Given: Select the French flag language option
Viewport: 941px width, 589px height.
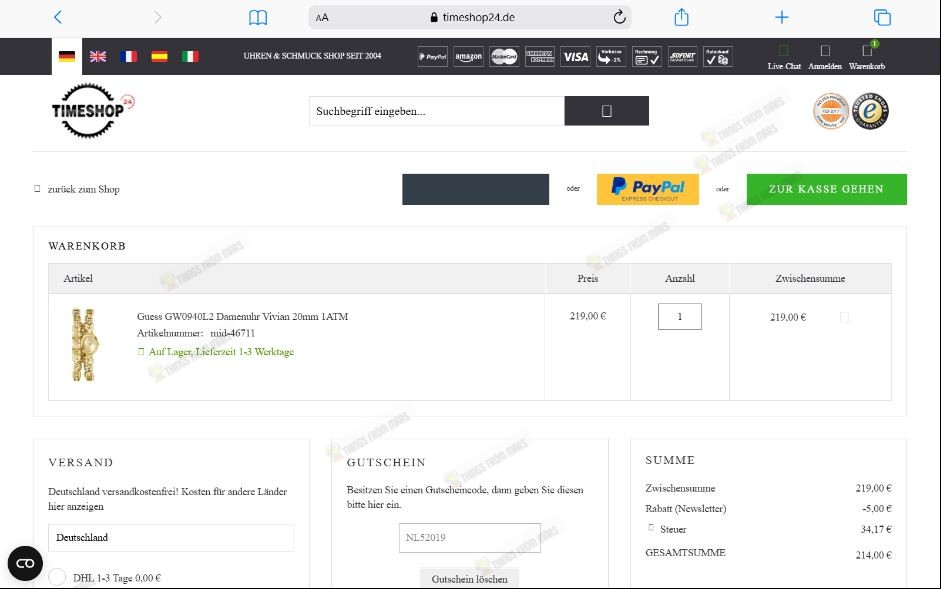Looking at the screenshot, I should [128, 56].
